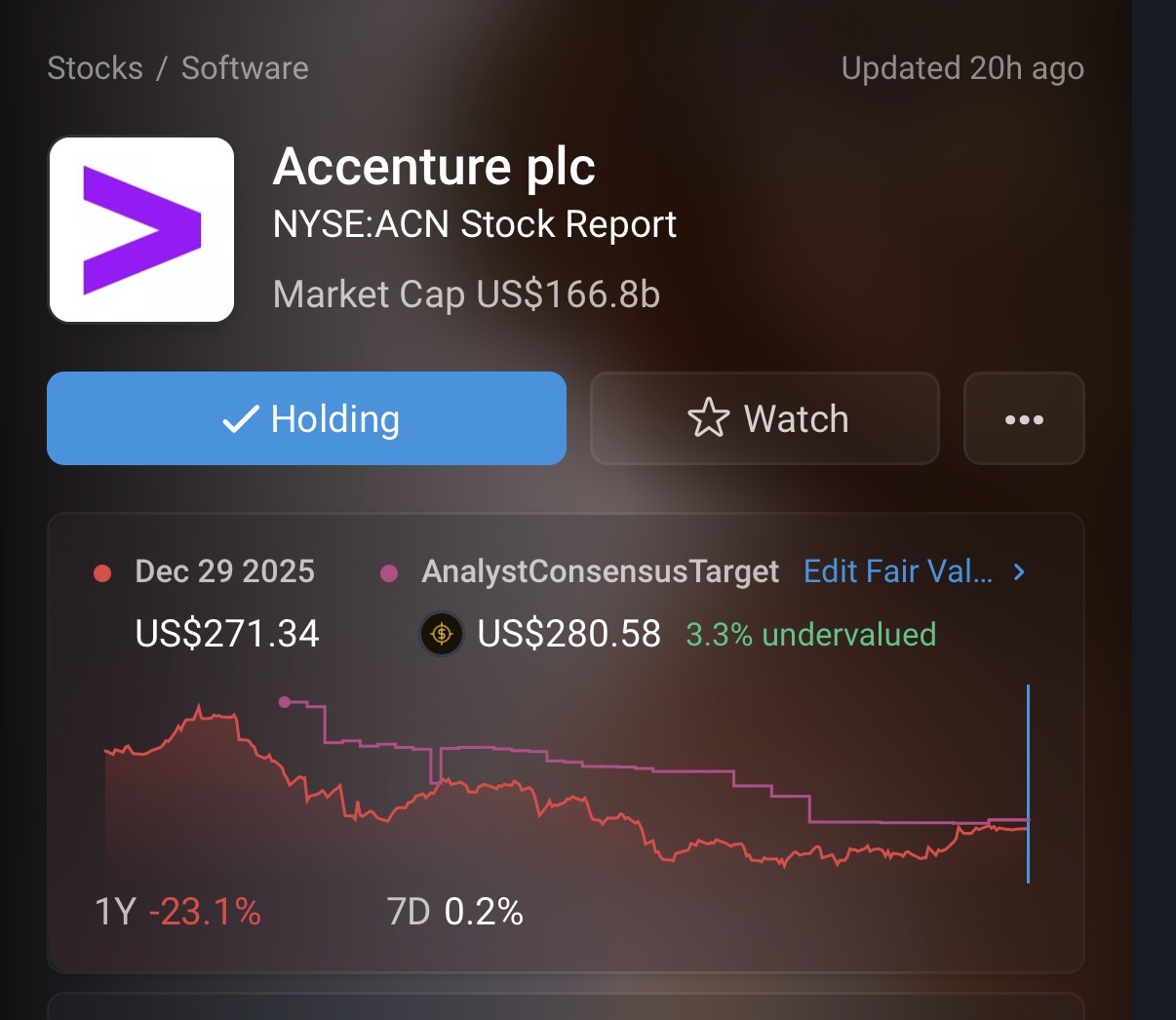Click the purple dot beside AnalystConsensusTarget

[x=389, y=573]
